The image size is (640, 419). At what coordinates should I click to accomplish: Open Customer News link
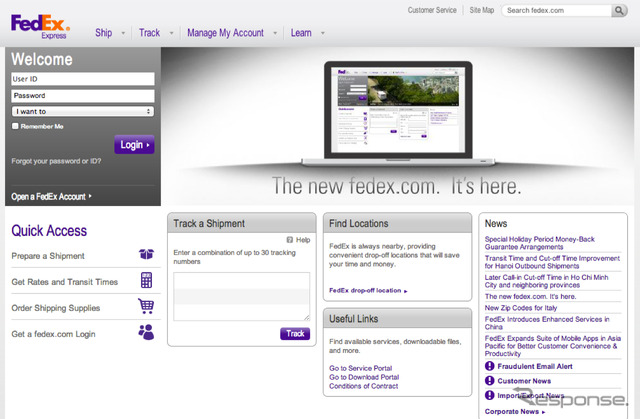coord(524,381)
